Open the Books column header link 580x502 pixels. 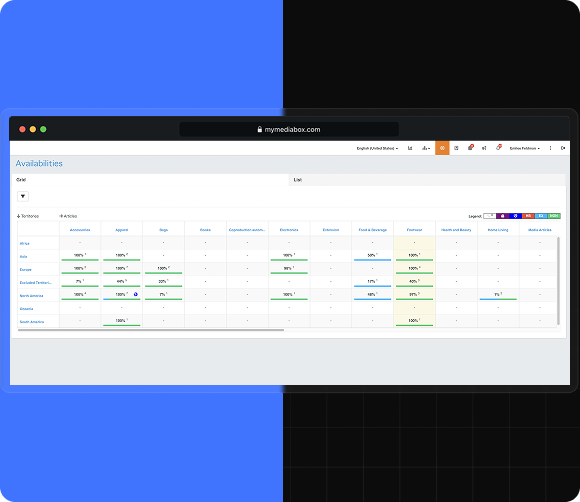click(x=205, y=230)
